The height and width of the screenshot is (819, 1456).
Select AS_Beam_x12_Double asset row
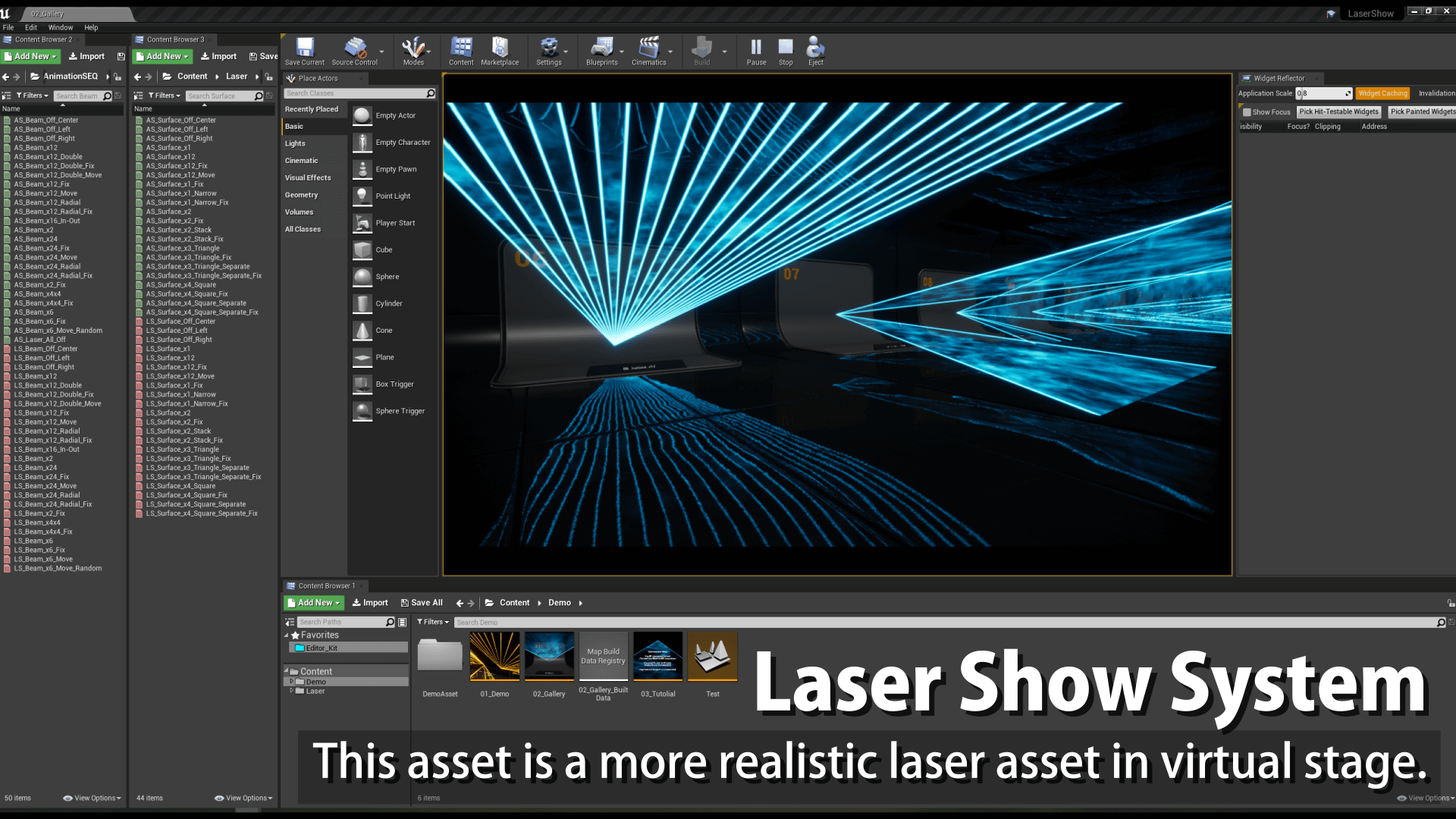(63, 157)
